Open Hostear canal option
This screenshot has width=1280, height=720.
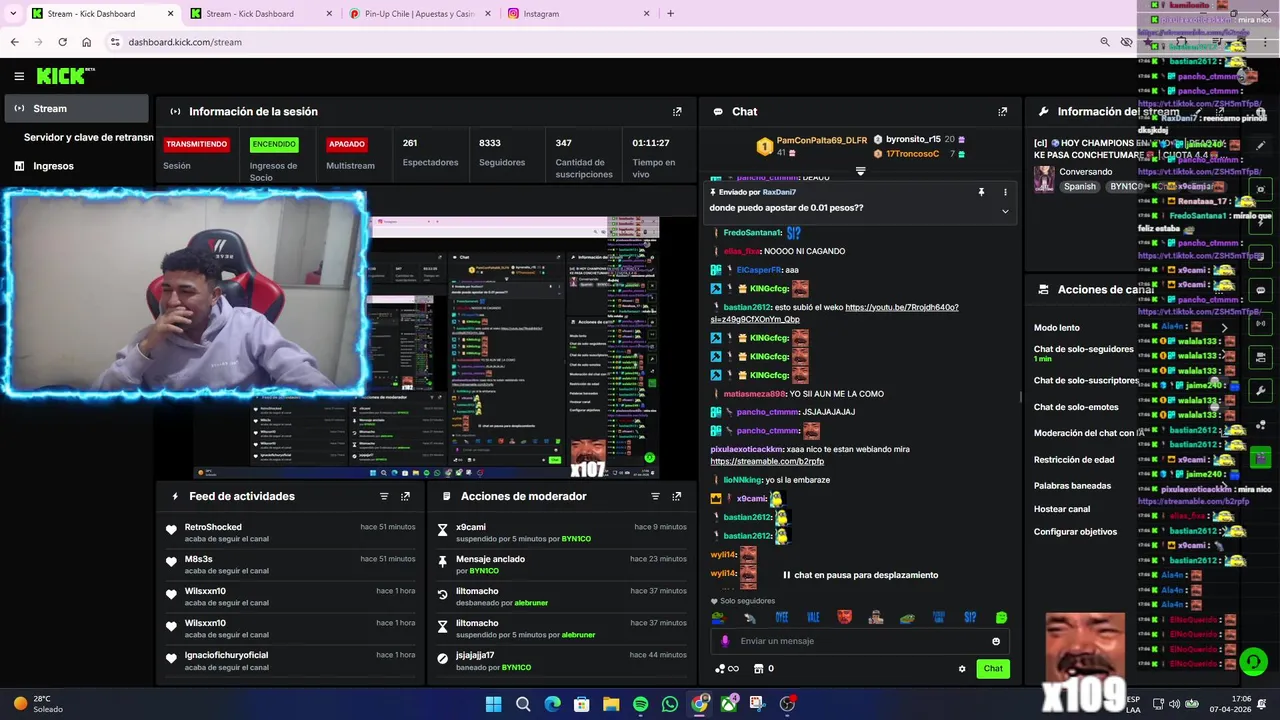click(1062, 509)
